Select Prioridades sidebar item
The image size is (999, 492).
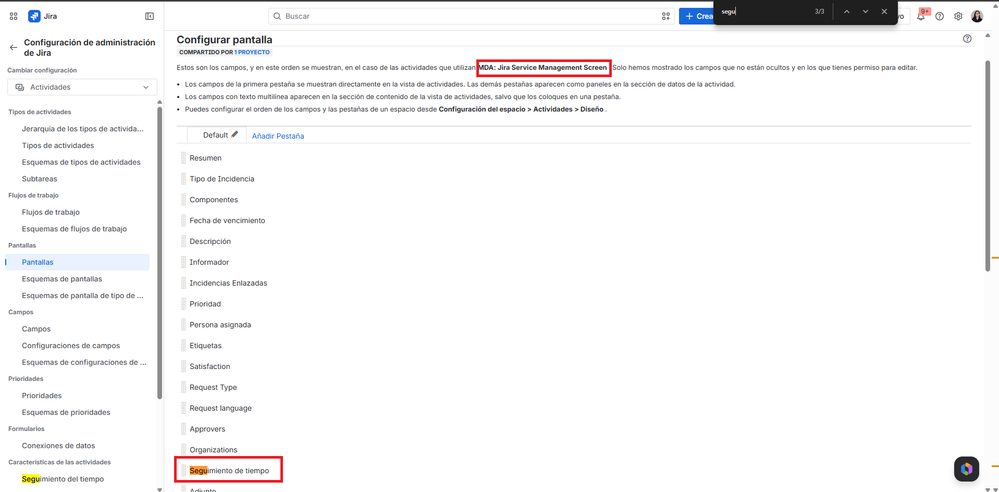[41, 395]
